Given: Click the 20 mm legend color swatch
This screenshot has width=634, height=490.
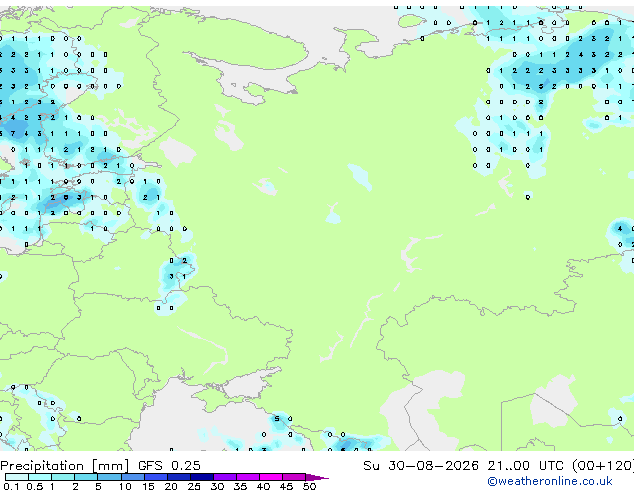Looking at the screenshot, I should (x=178, y=477).
